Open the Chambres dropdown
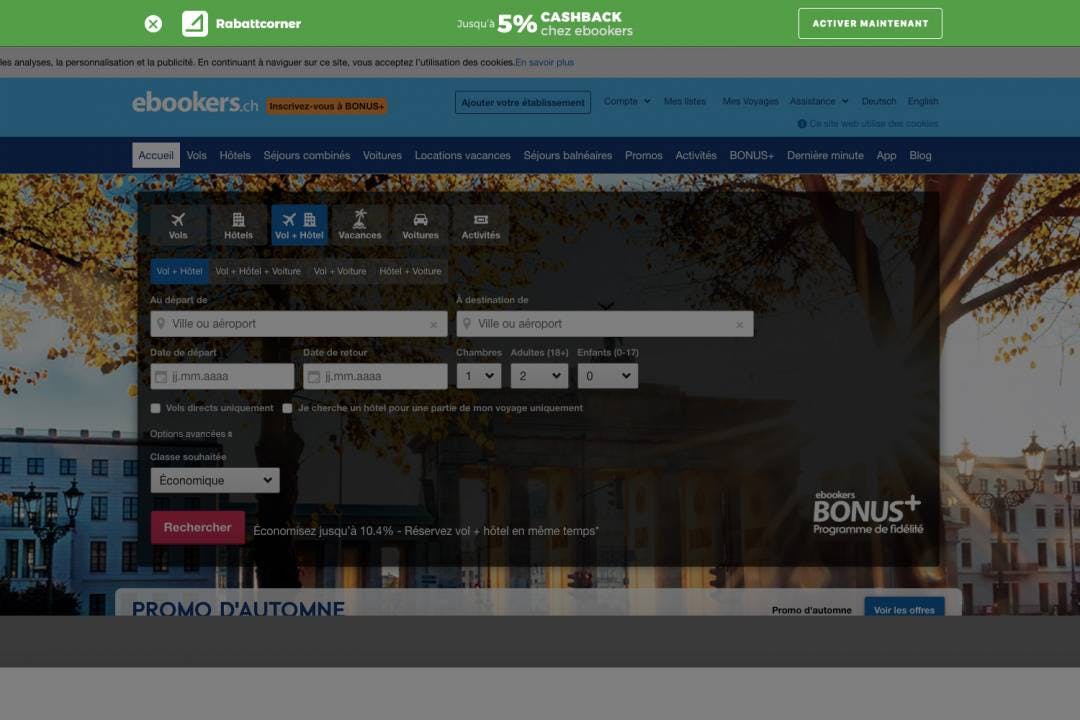Screen dimensions: 1080x720 tap(479, 375)
